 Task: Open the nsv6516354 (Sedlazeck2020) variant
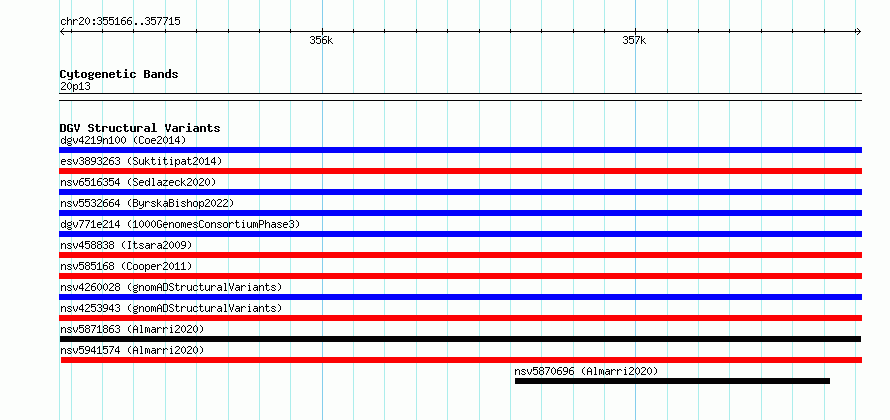138,182
